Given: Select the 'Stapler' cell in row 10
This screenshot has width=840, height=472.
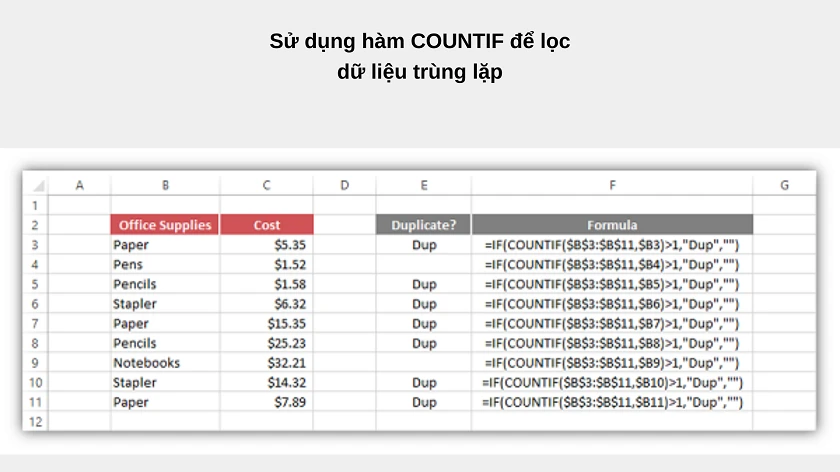Looking at the screenshot, I should click(165, 383).
